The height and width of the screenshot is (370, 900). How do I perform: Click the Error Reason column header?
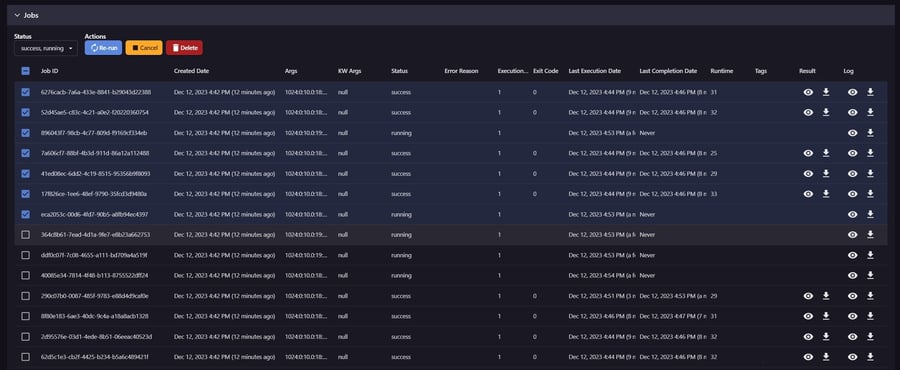coord(461,71)
